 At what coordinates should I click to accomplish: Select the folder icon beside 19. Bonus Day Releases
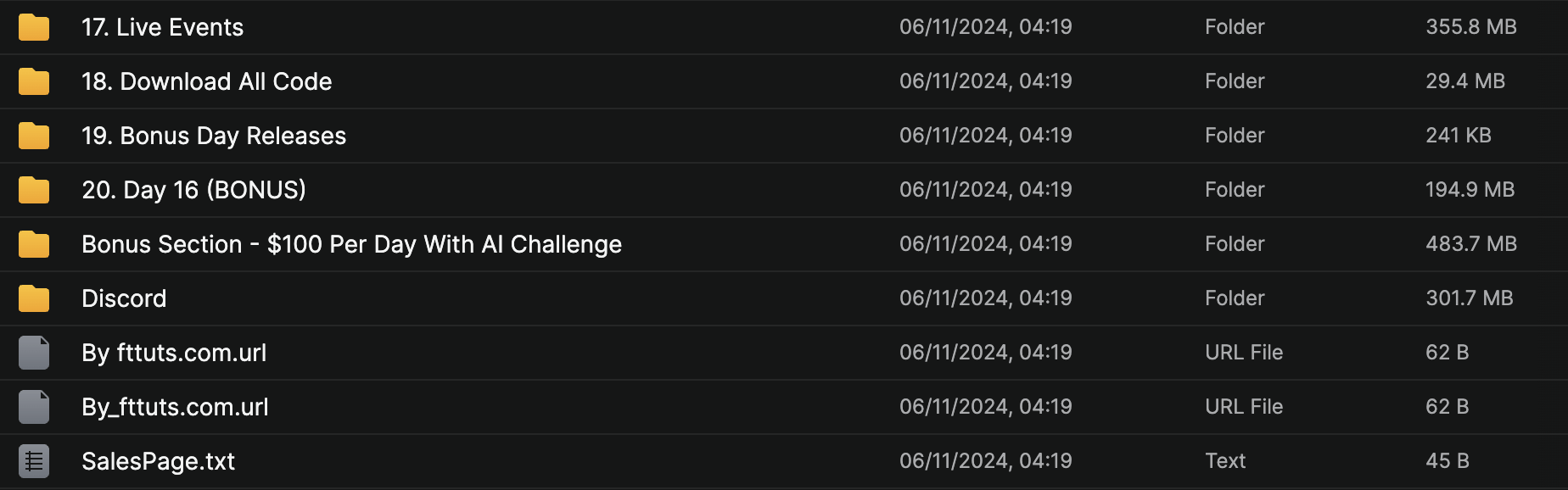coord(34,136)
